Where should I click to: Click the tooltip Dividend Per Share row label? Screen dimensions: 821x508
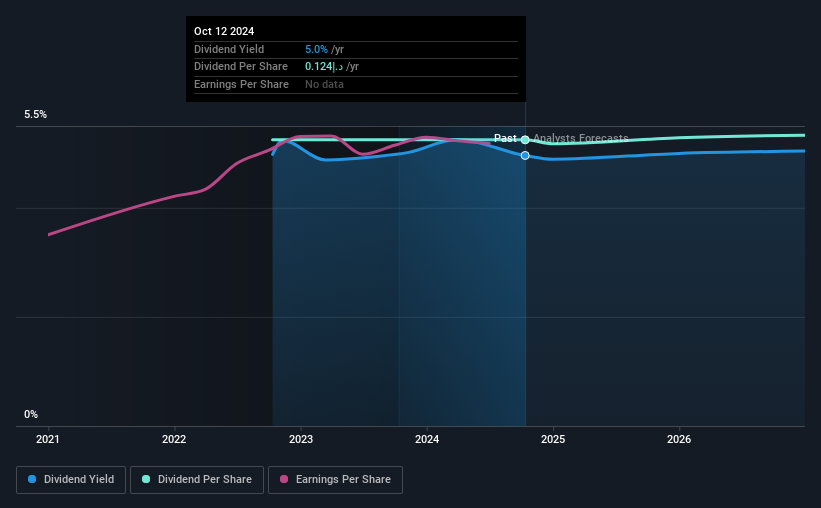[x=241, y=67]
